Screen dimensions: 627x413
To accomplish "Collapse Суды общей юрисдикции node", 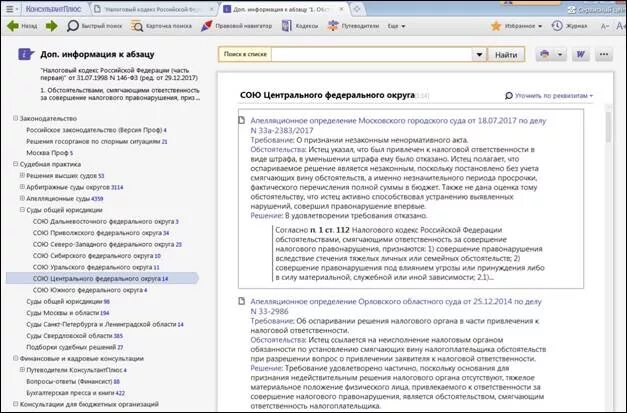I will 22,209.
